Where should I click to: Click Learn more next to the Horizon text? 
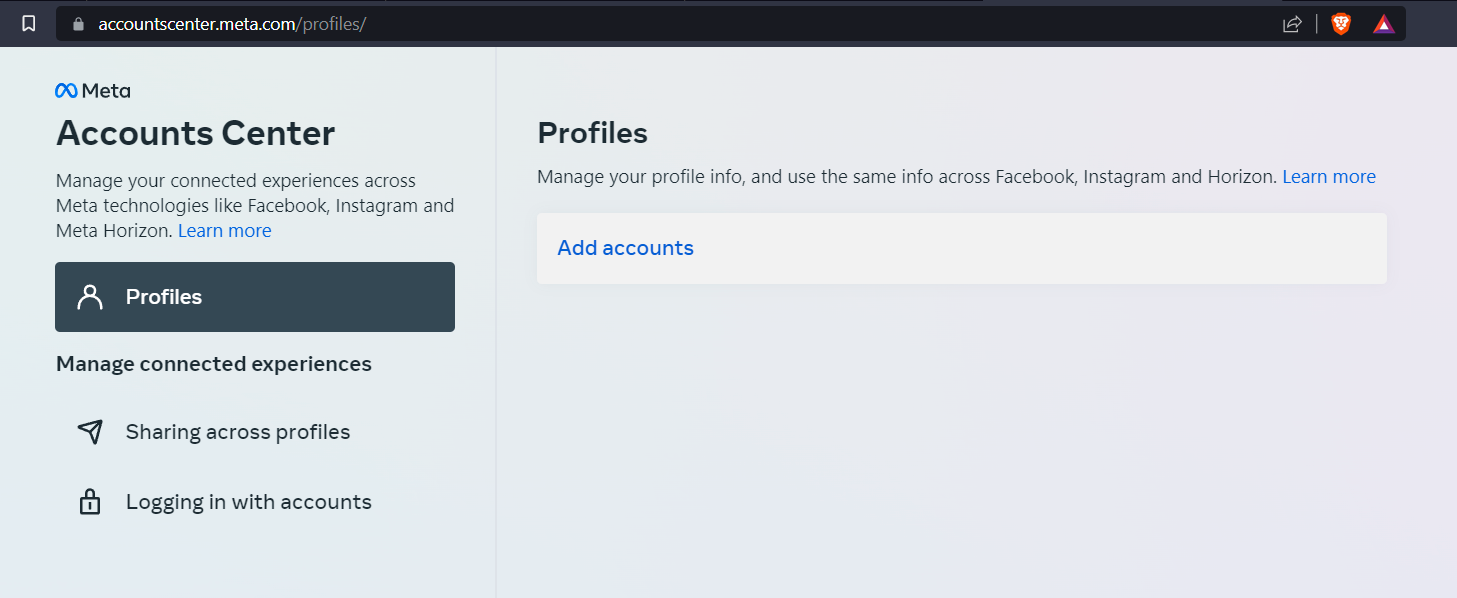[x=1329, y=177]
